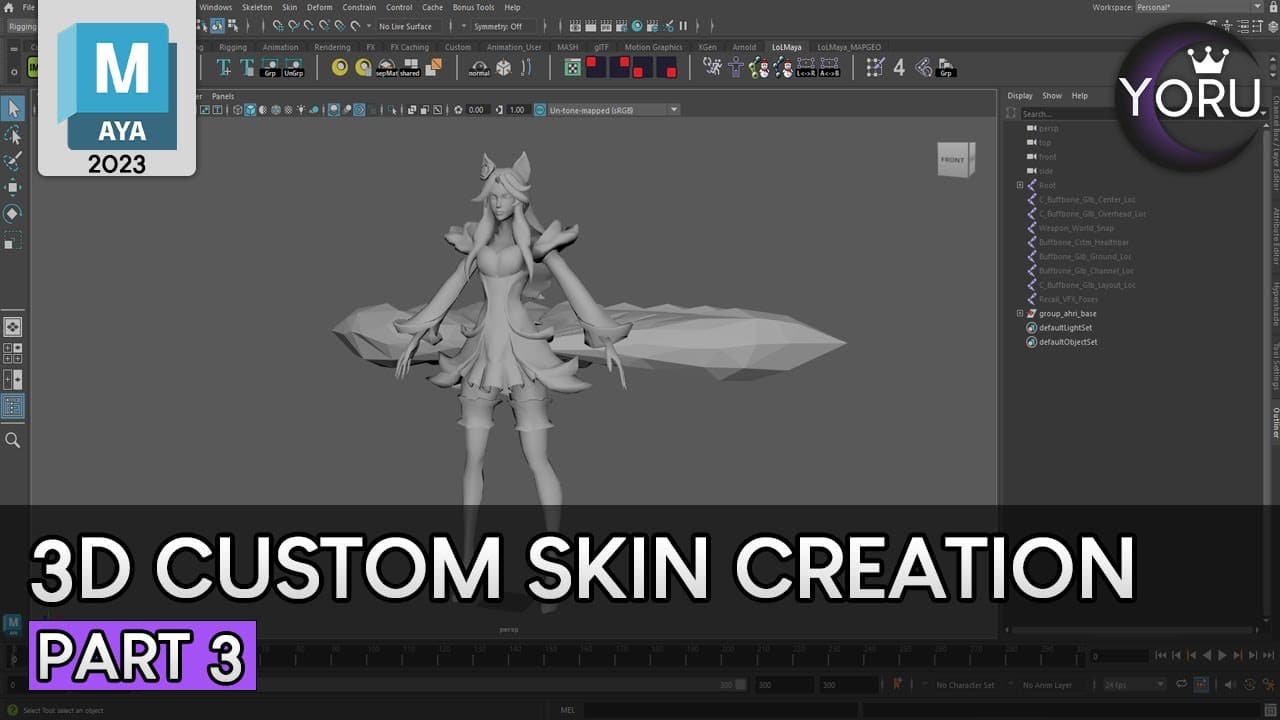Click the normal shelf icon

point(479,67)
